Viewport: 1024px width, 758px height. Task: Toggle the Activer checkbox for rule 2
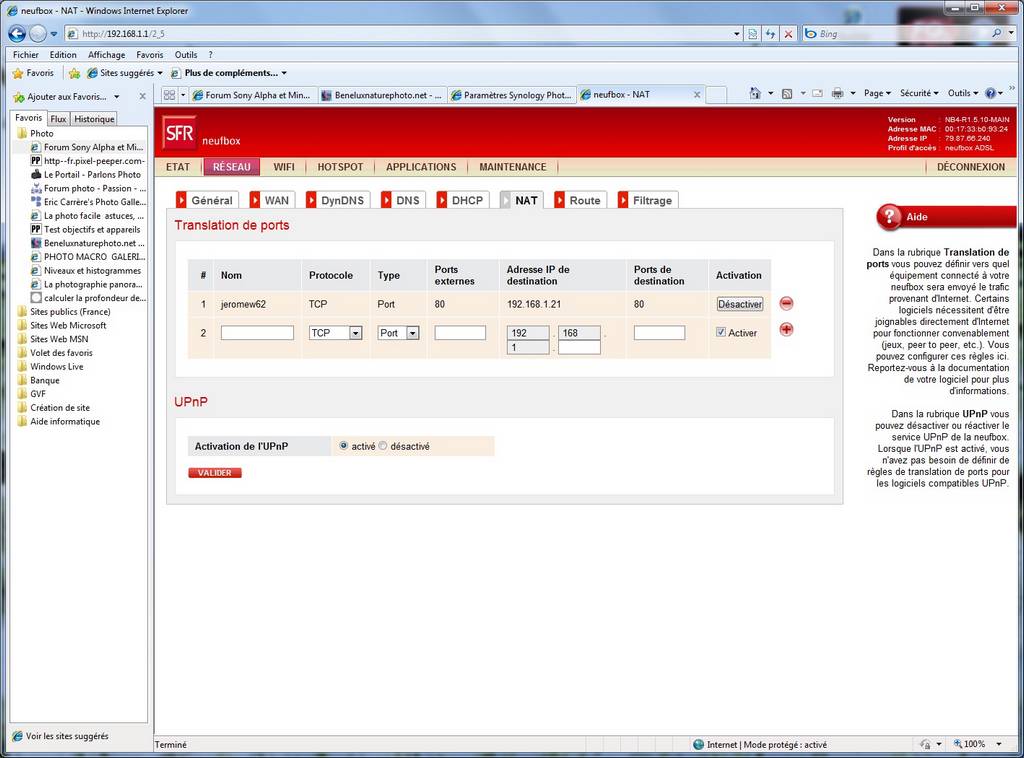[721, 332]
